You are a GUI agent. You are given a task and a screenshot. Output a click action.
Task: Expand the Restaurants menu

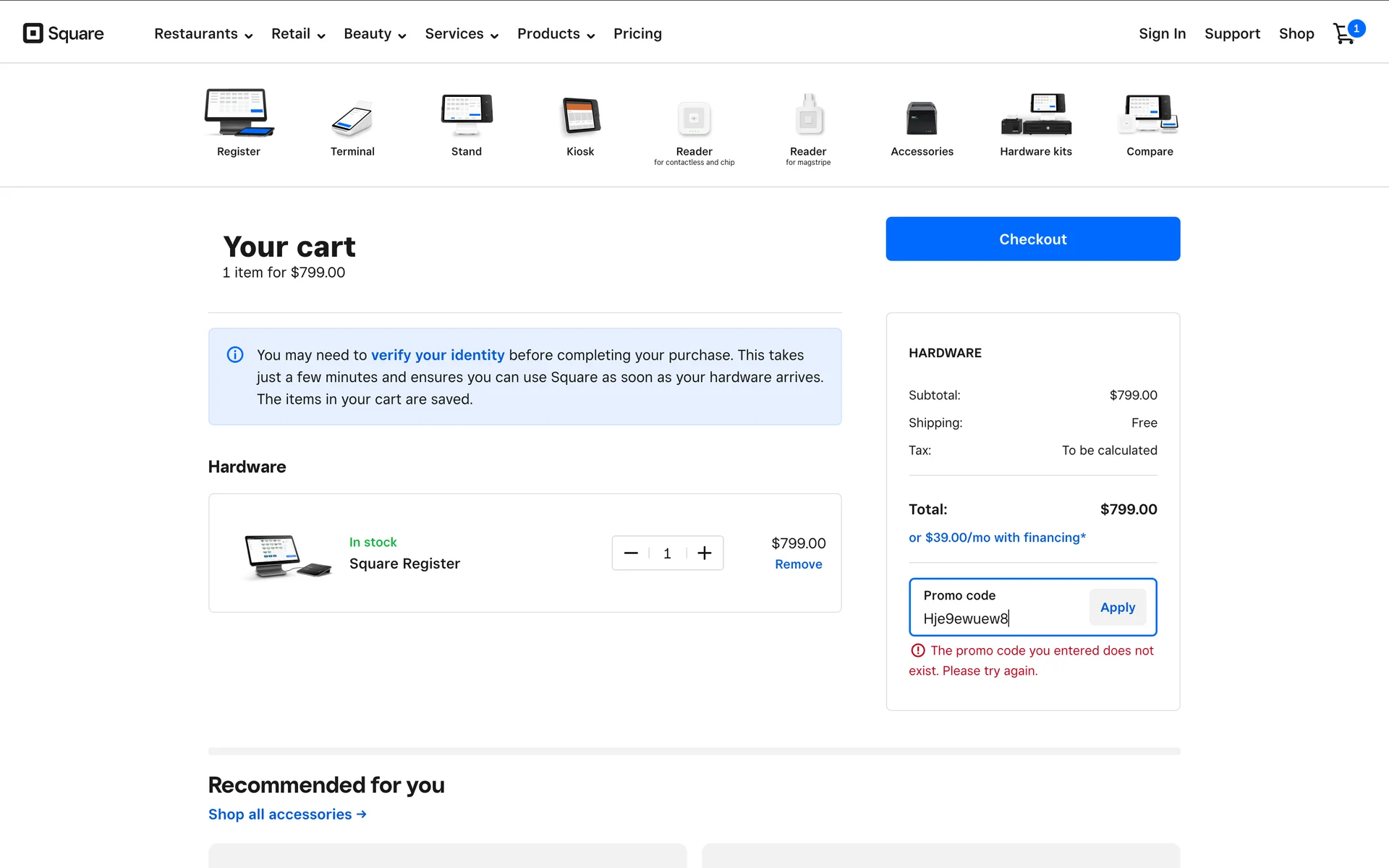coord(203,34)
